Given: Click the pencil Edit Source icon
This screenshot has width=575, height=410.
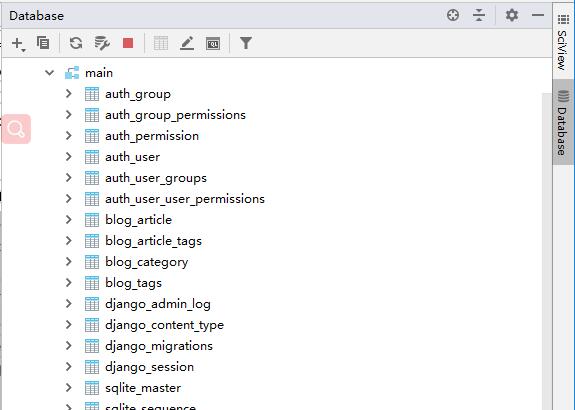Looking at the screenshot, I should coord(187,43).
